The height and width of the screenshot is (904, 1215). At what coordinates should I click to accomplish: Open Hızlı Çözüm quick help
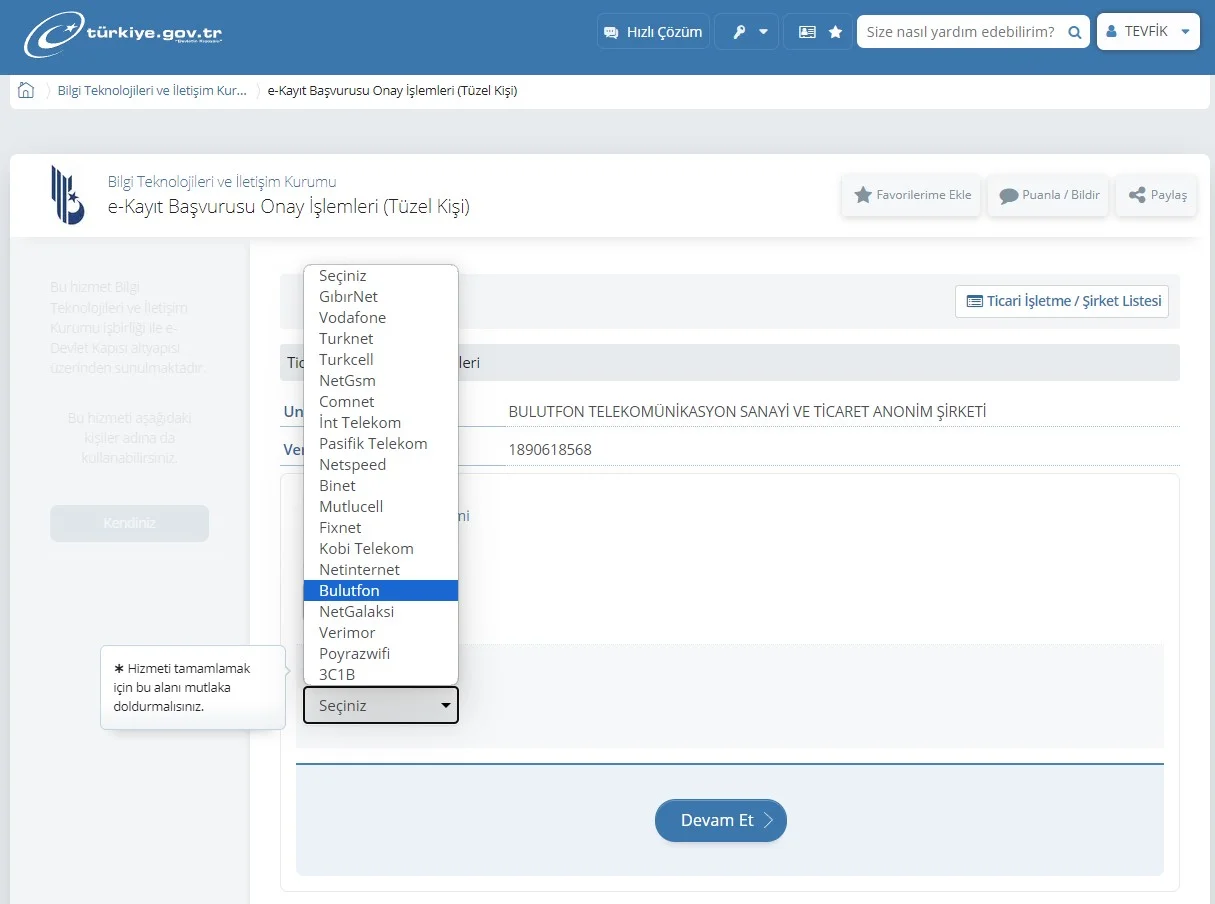[x=653, y=32]
